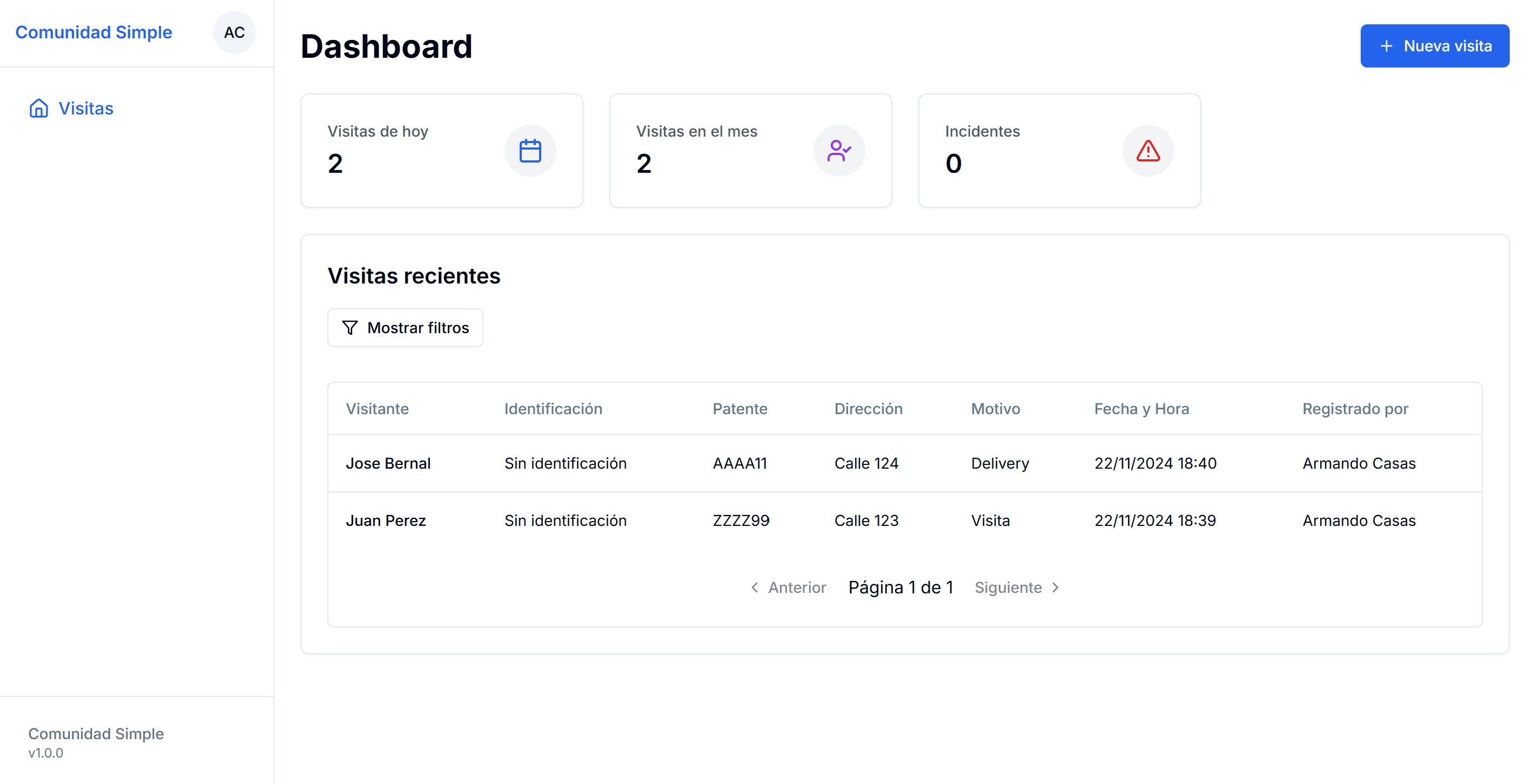Expand filters with Mostrar filtros
1533x784 pixels.
[405, 328]
